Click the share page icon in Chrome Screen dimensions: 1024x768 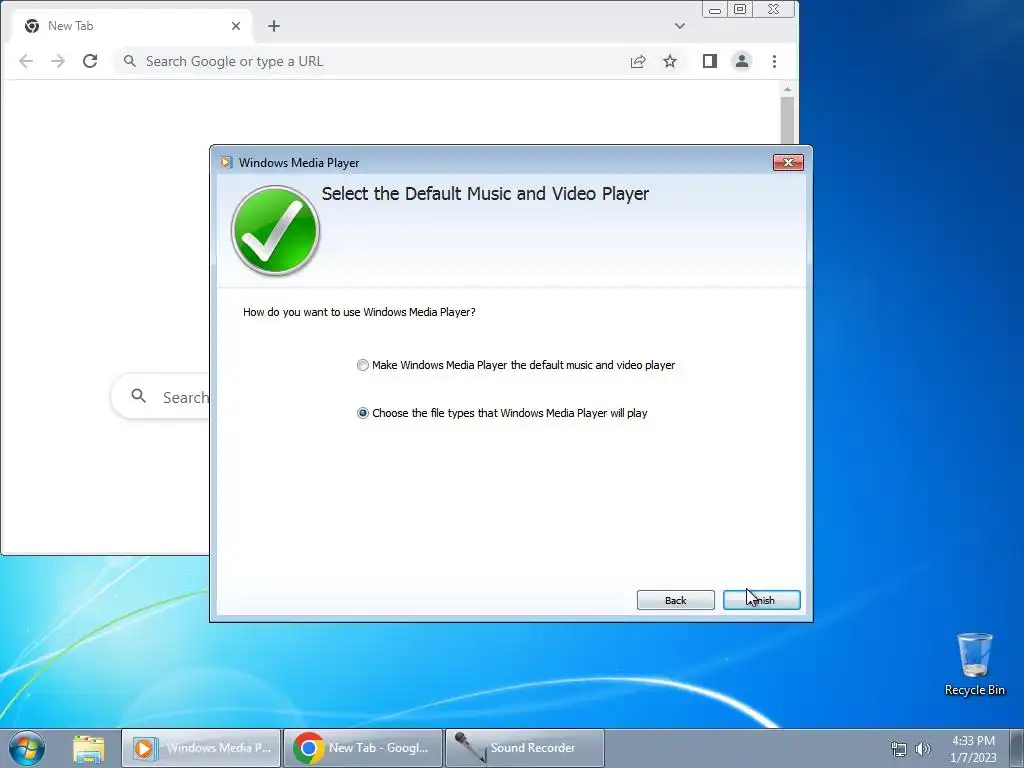point(638,61)
